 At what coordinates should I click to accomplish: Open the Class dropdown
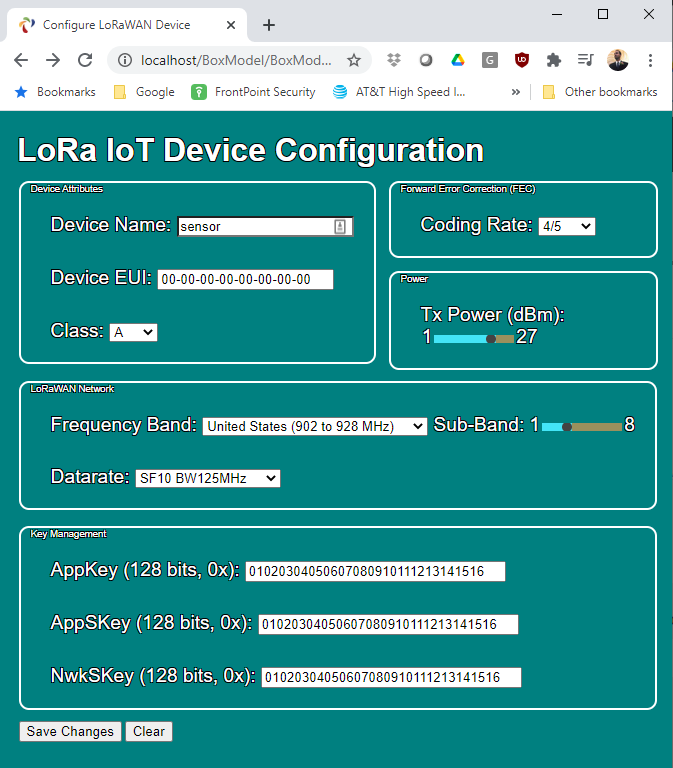click(x=133, y=332)
